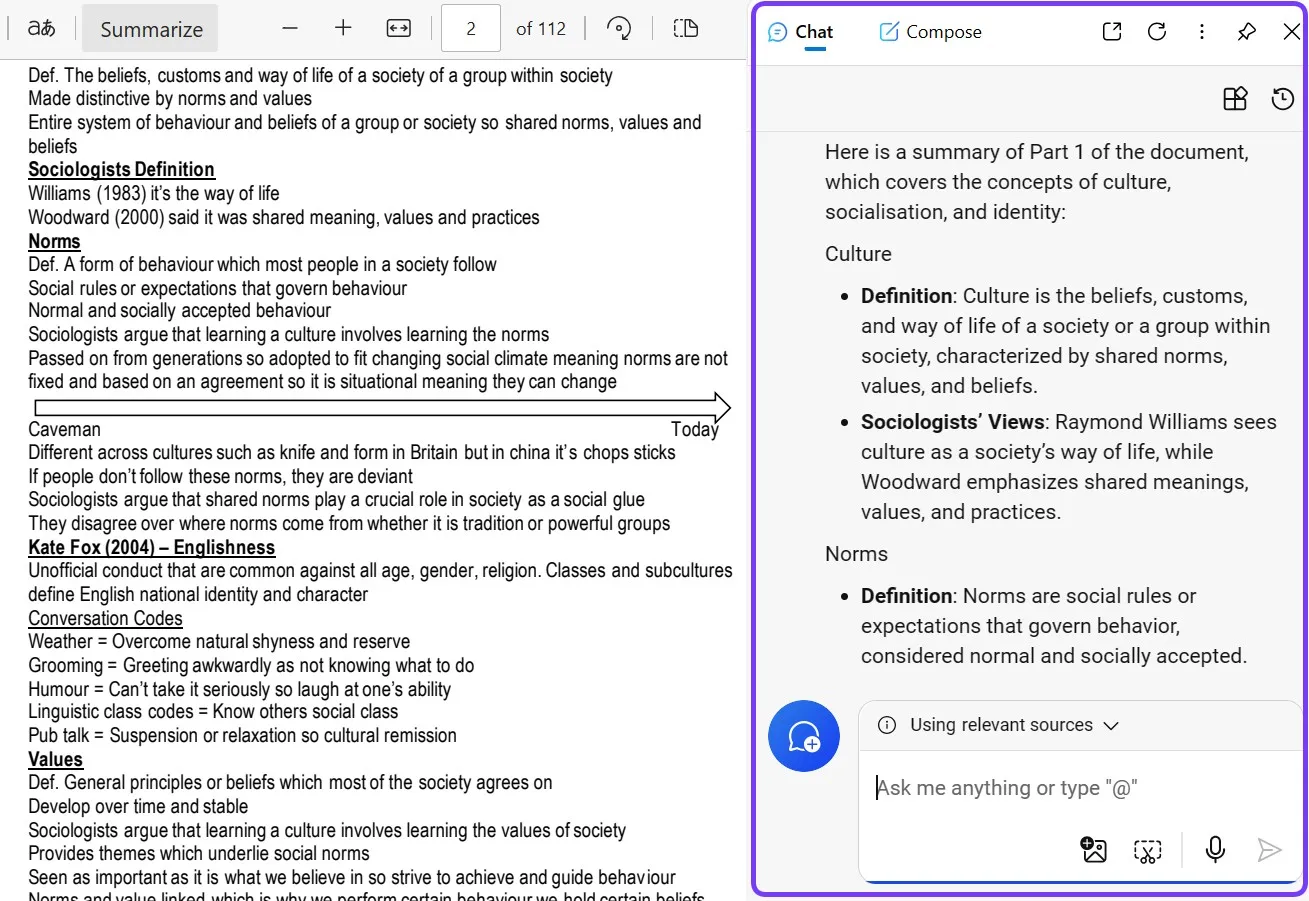Expand the sources info tooltip
This screenshot has height=901, width=1309.
coord(888,725)
